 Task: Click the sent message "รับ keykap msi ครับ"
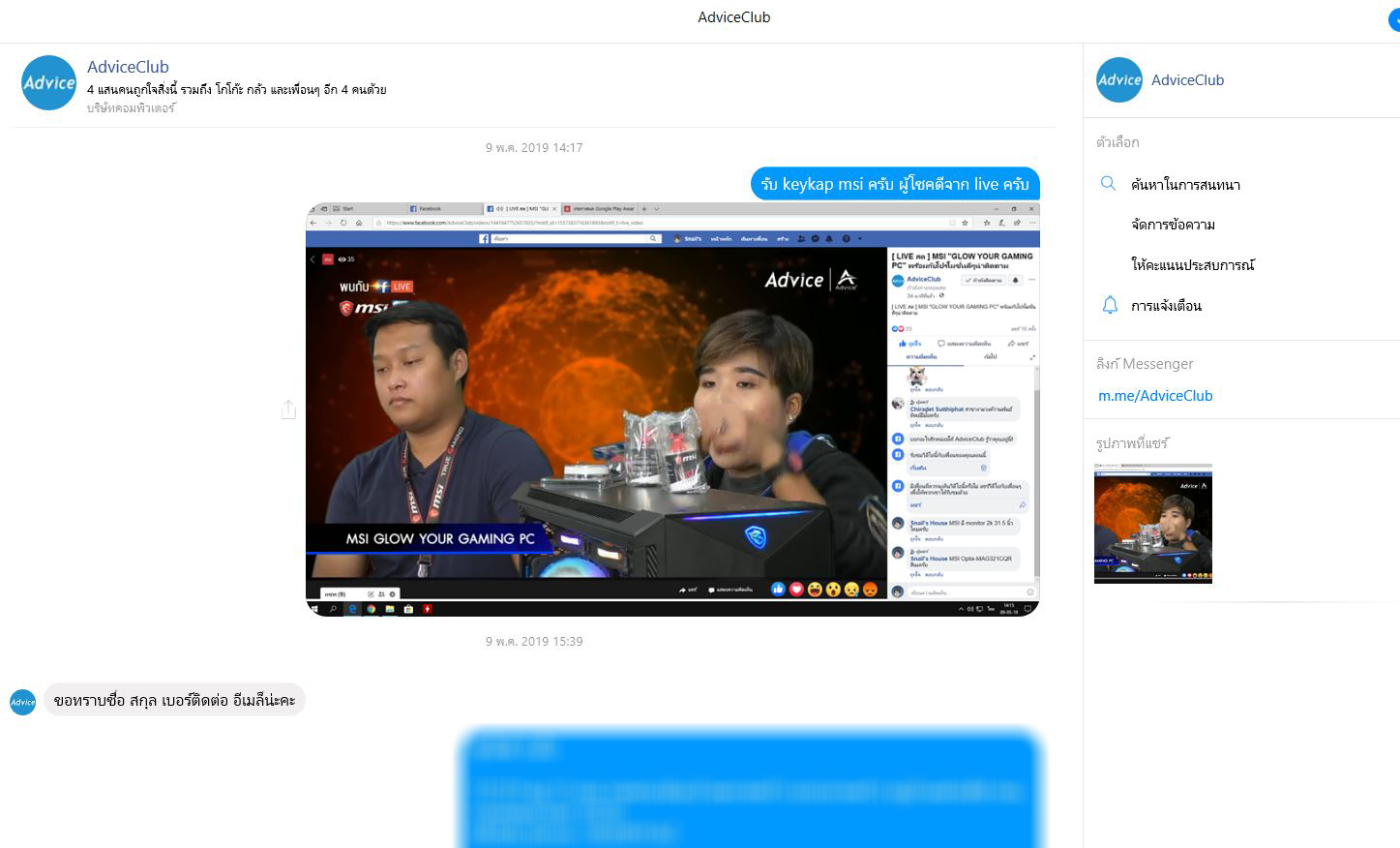point(895,184)
